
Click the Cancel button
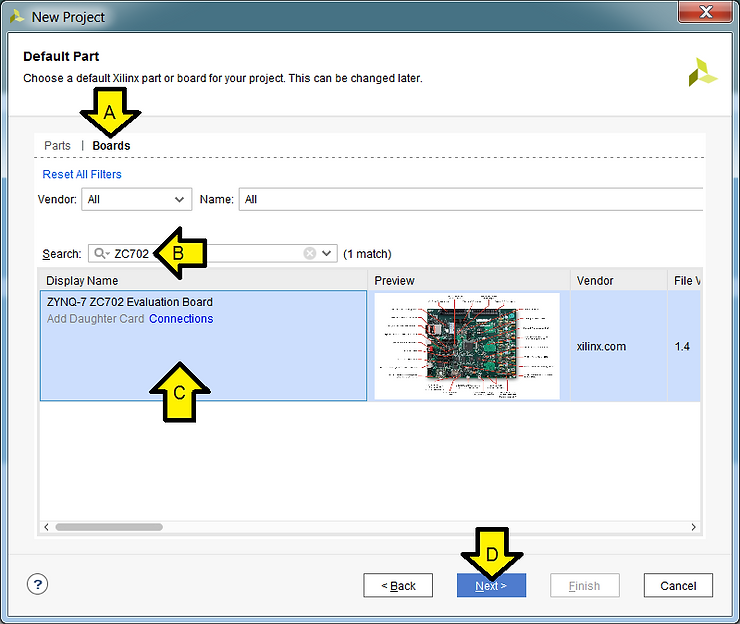click(x=678, y=585)
